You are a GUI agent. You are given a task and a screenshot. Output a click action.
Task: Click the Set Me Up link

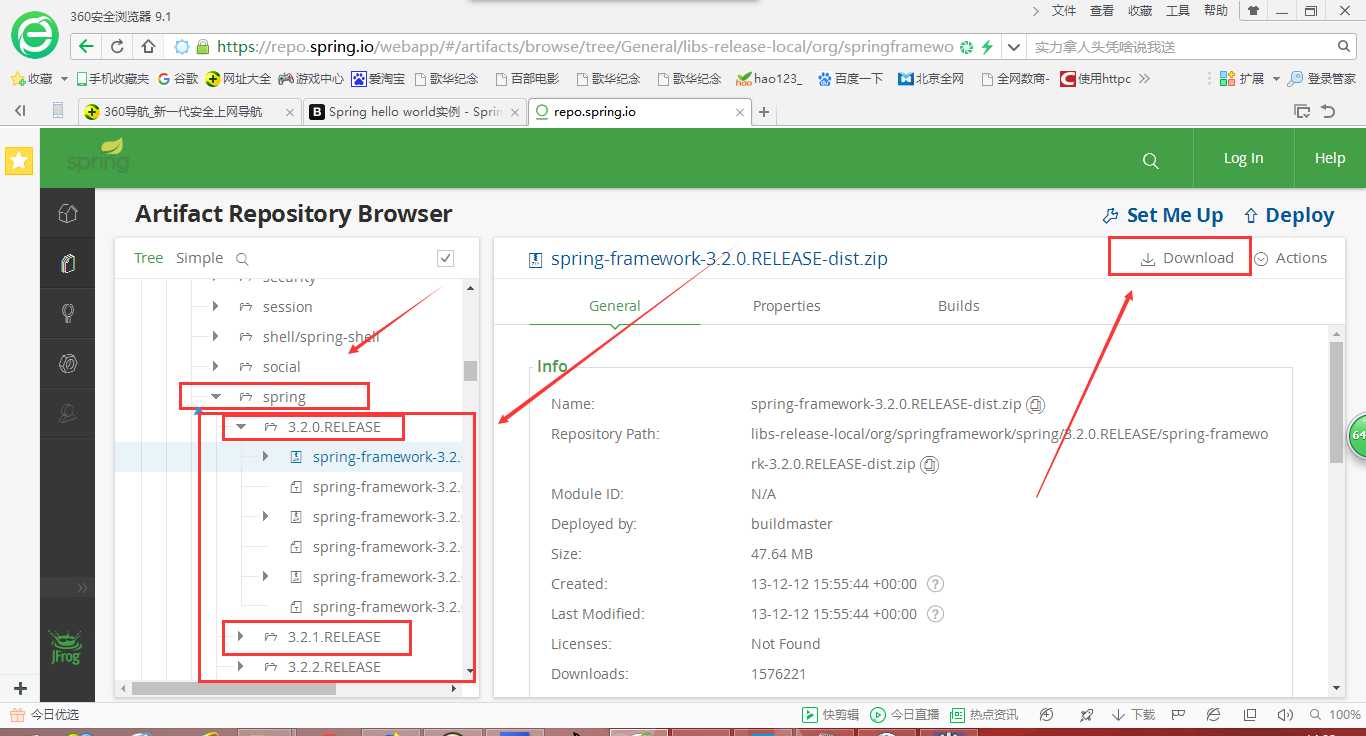[1163, 215]
